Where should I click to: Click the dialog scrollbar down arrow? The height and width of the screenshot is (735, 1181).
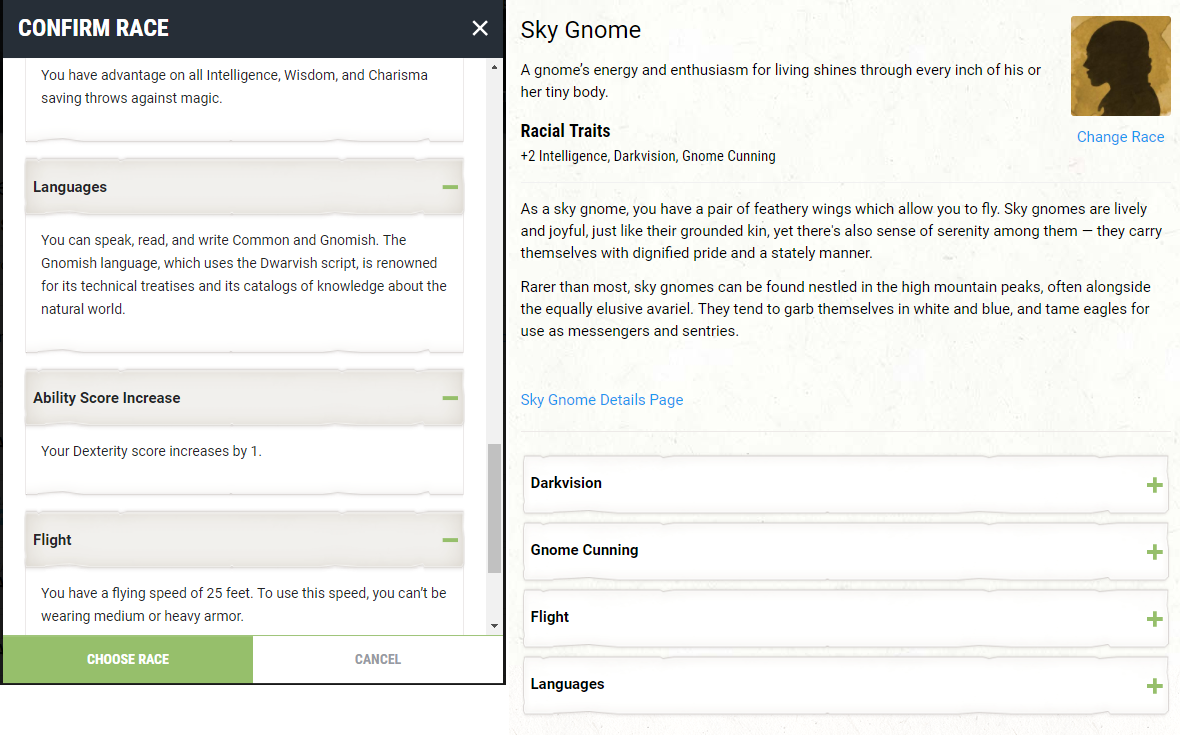pos(494,626)
